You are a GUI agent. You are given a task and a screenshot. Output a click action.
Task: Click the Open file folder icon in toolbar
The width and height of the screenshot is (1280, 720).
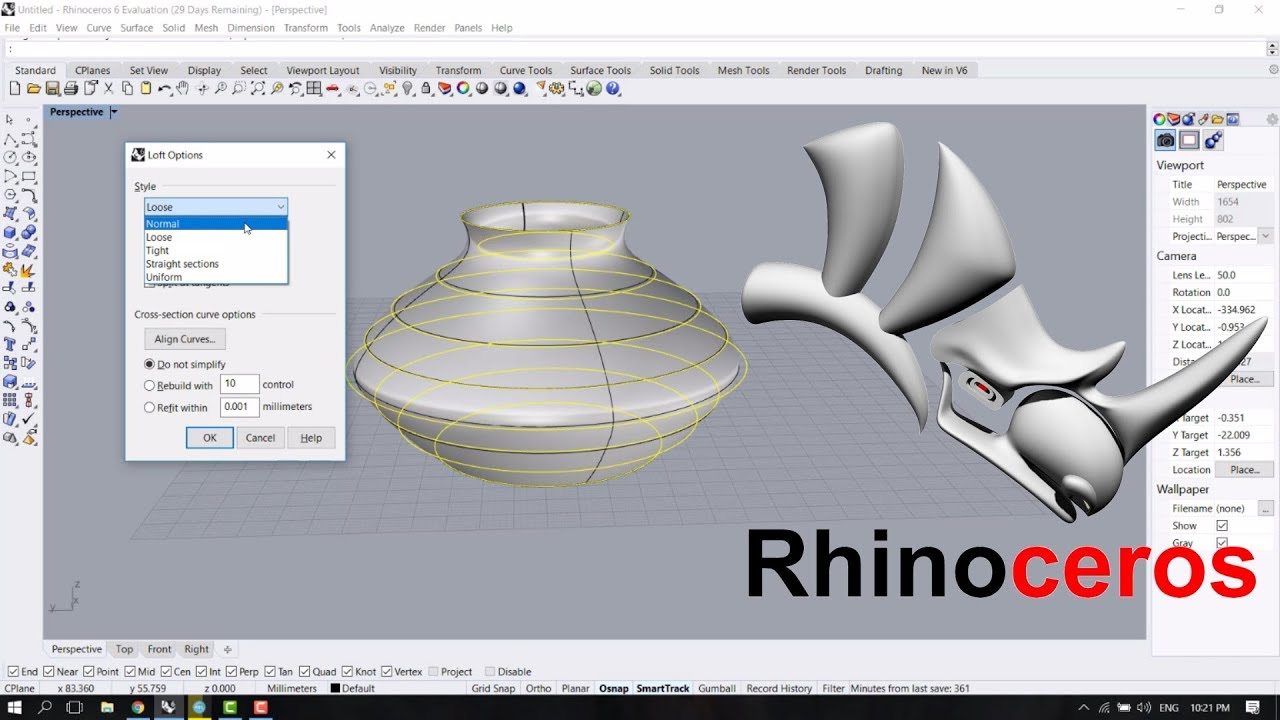33,88
